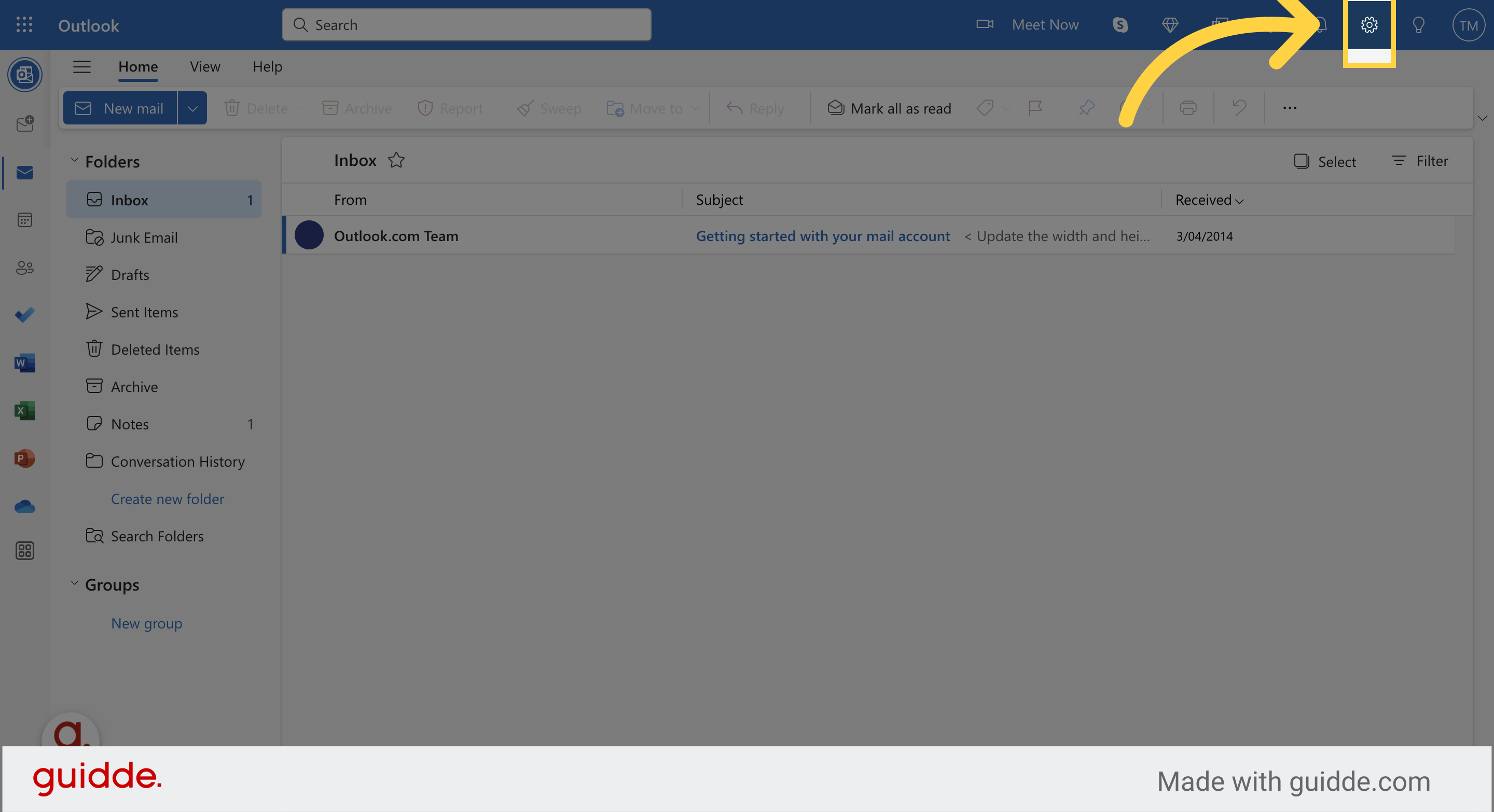This screenshot has width=1494, height=812.
Task: Click Mark all as read
Action: click(x=889, y=108)
